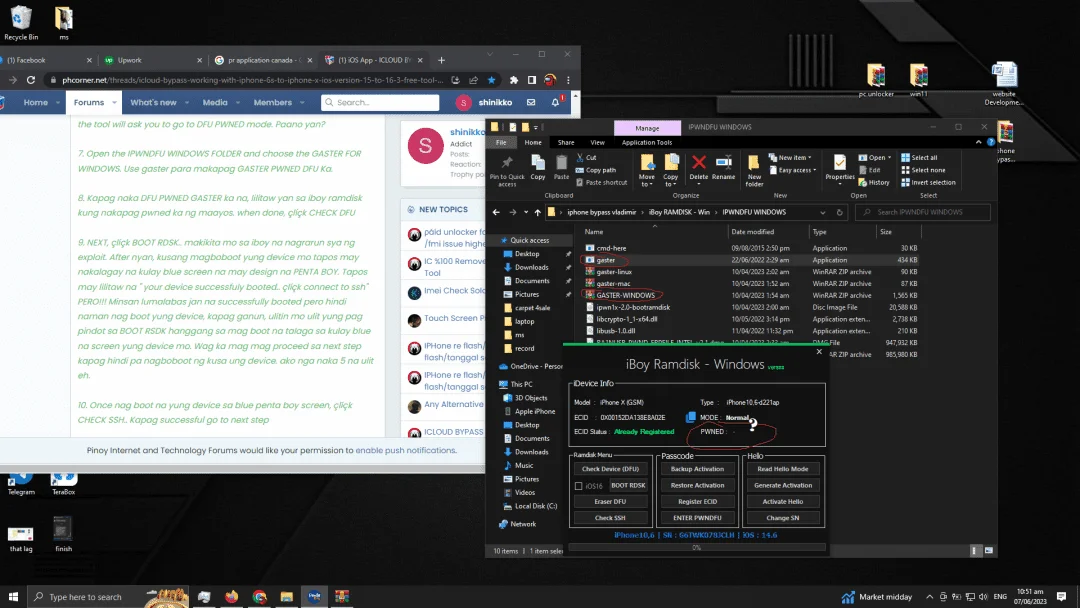Click the BOOT RDSK button
The width and height of the screenshot is (1080, 608).
pyautogui.click(x=628, y=485)
